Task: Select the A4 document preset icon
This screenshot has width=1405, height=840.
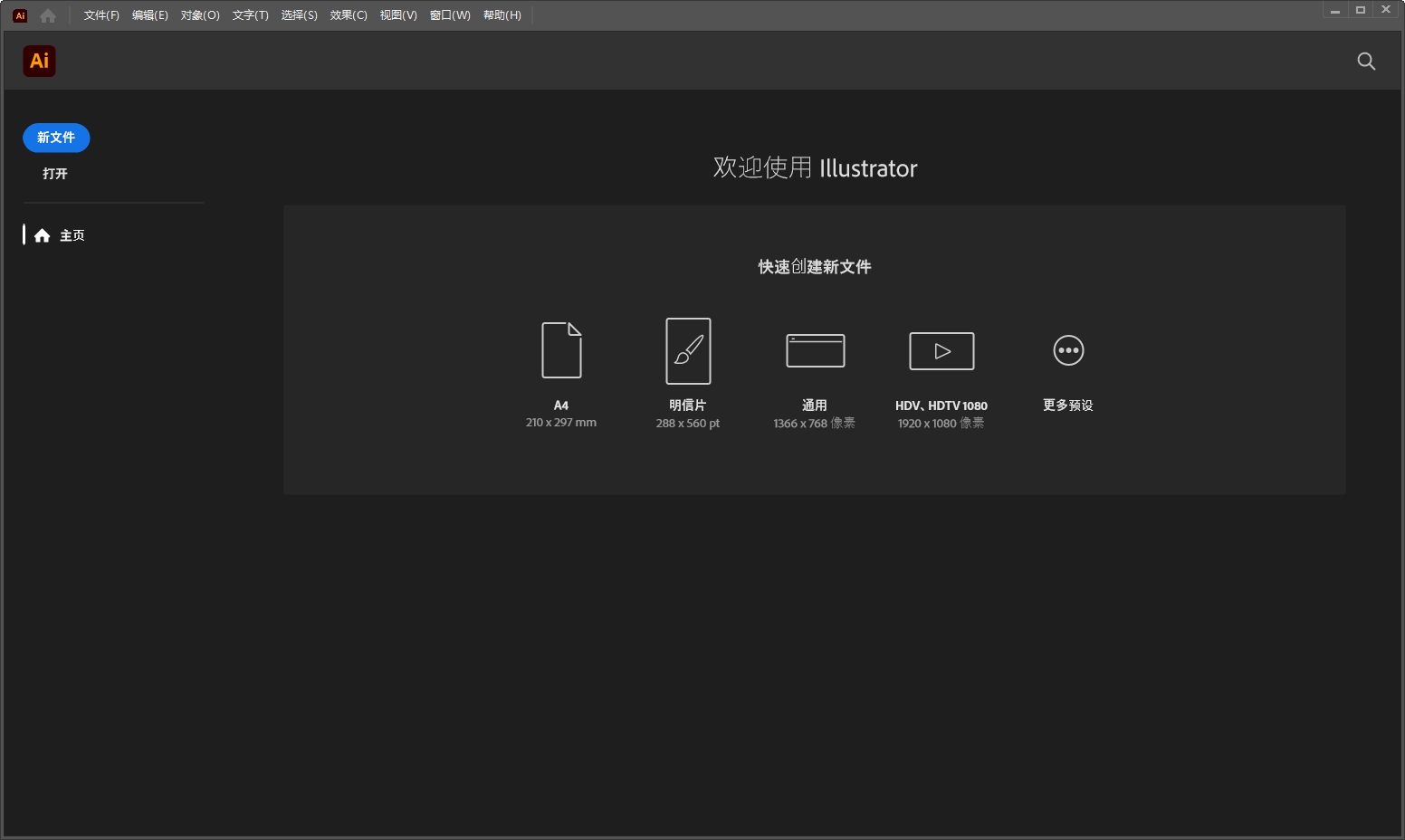Action: (561, 351)
